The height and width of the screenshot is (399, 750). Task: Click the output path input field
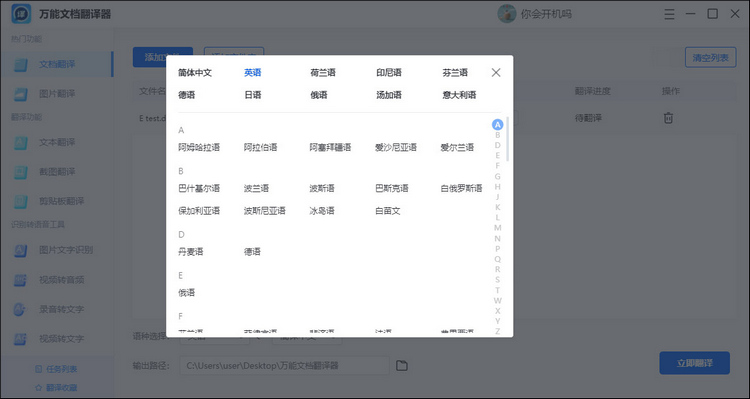(x=285, y=366)
